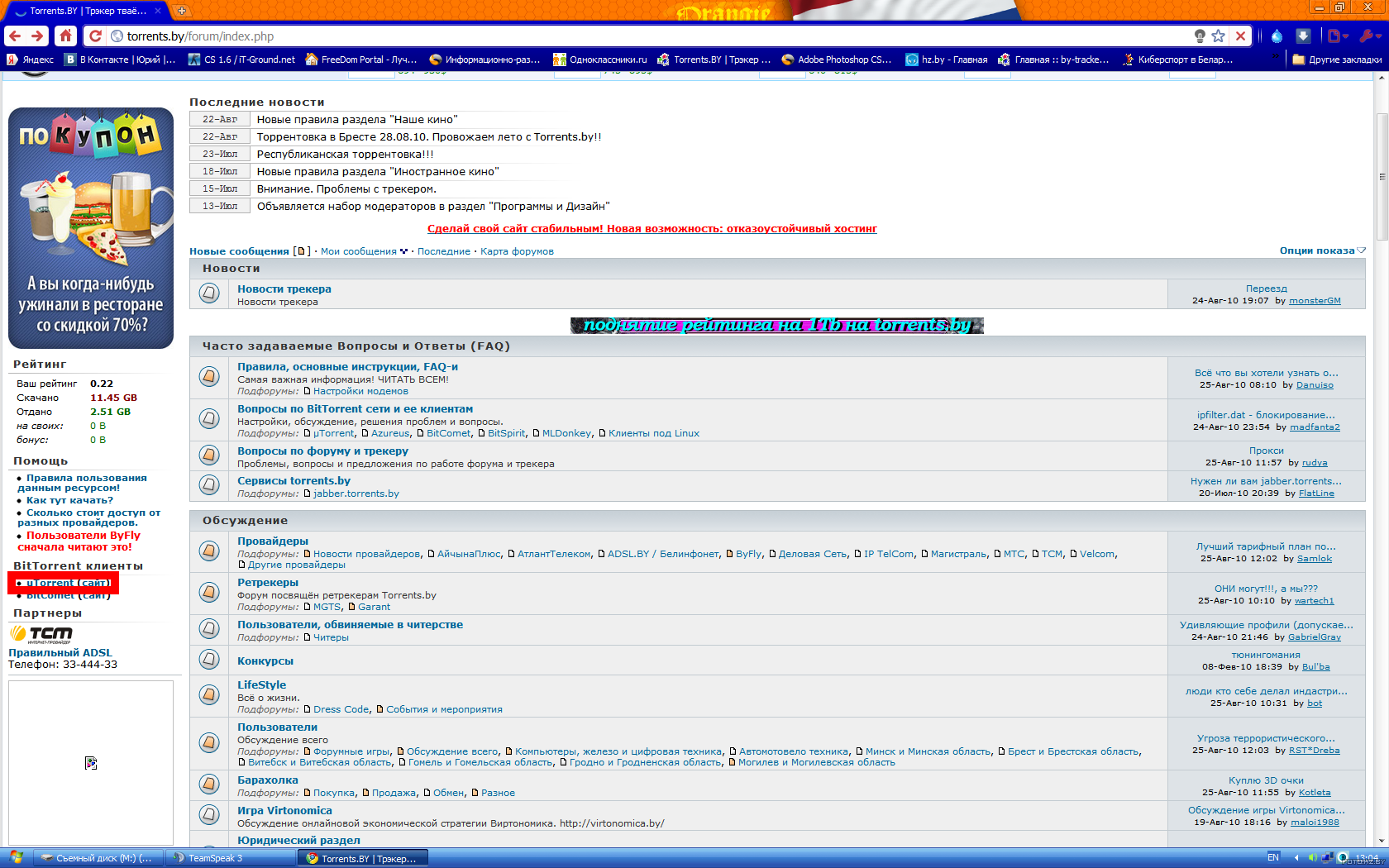Open the Новые сообщения link
Screen dimensions: 1389x868
pyautogui.click(x=239, y=251)
